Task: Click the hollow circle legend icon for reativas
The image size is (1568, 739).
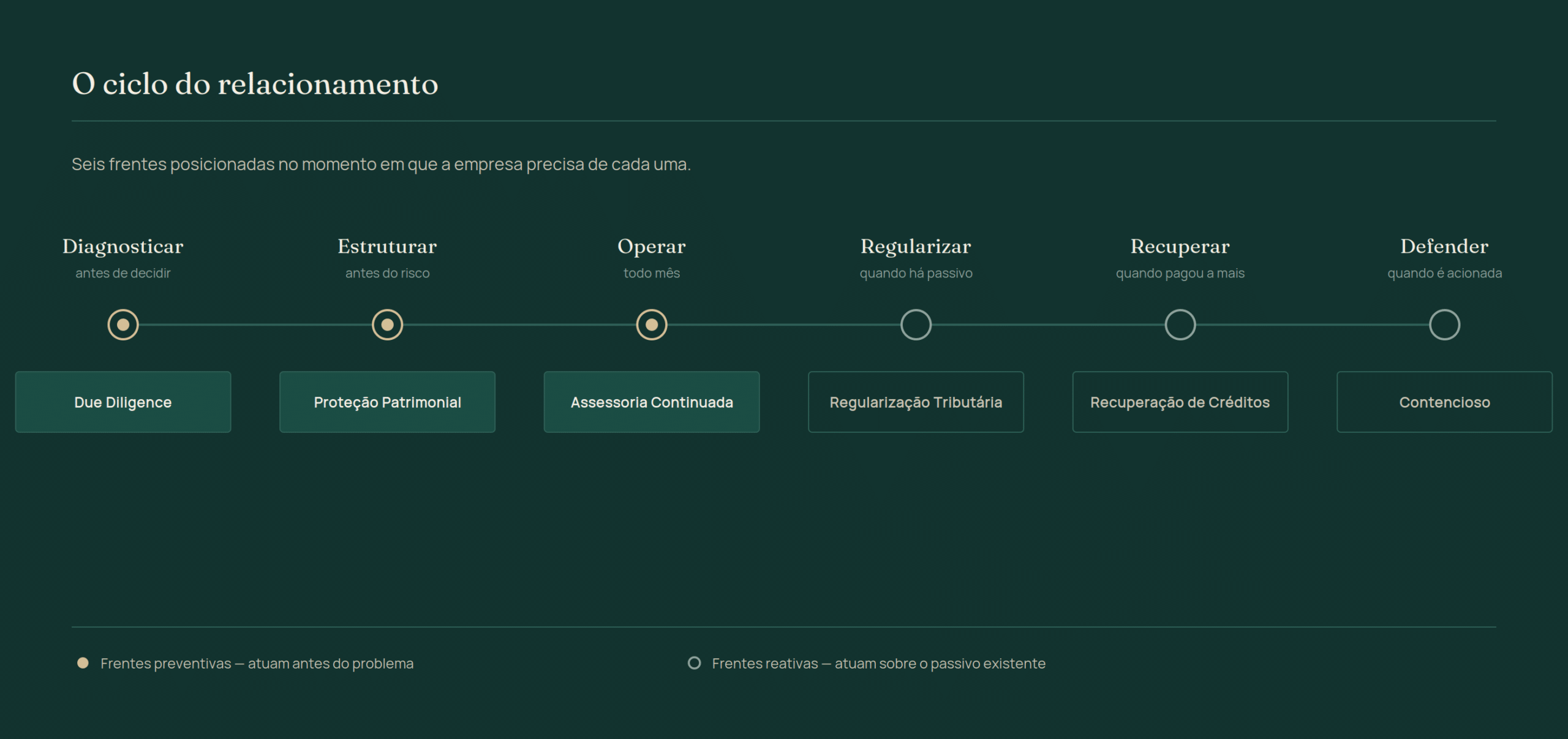Action: pos(694,663)
